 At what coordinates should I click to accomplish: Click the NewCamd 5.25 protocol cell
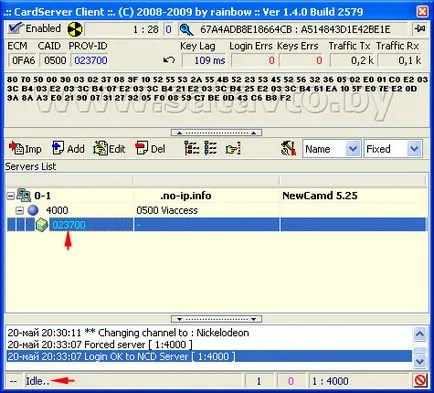point(320,196)
